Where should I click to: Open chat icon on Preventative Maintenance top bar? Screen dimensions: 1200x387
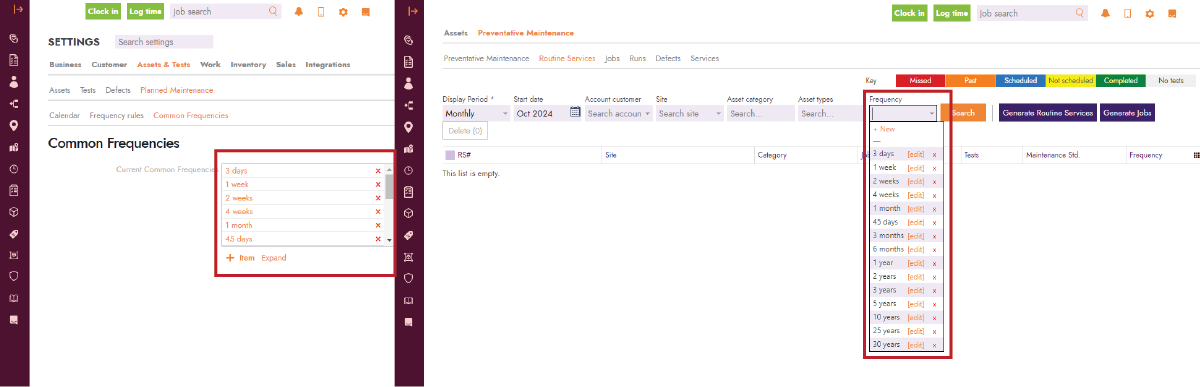click(x=1172, y=14)
